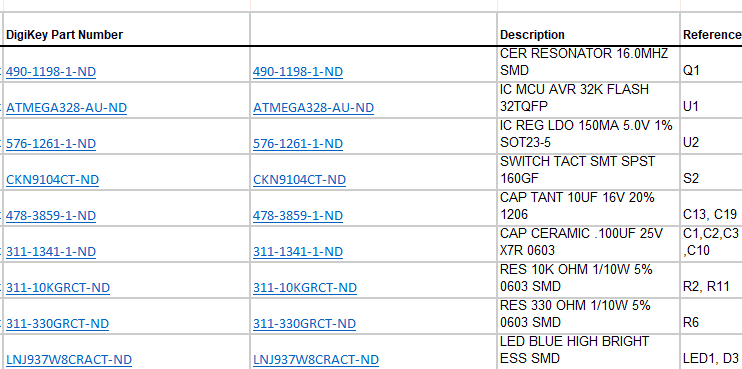The height and width of the screenshot is (369, 742).
Task: Open the first-column LNJ937W8CRACT-ND link
Action: tap(69, 360)
